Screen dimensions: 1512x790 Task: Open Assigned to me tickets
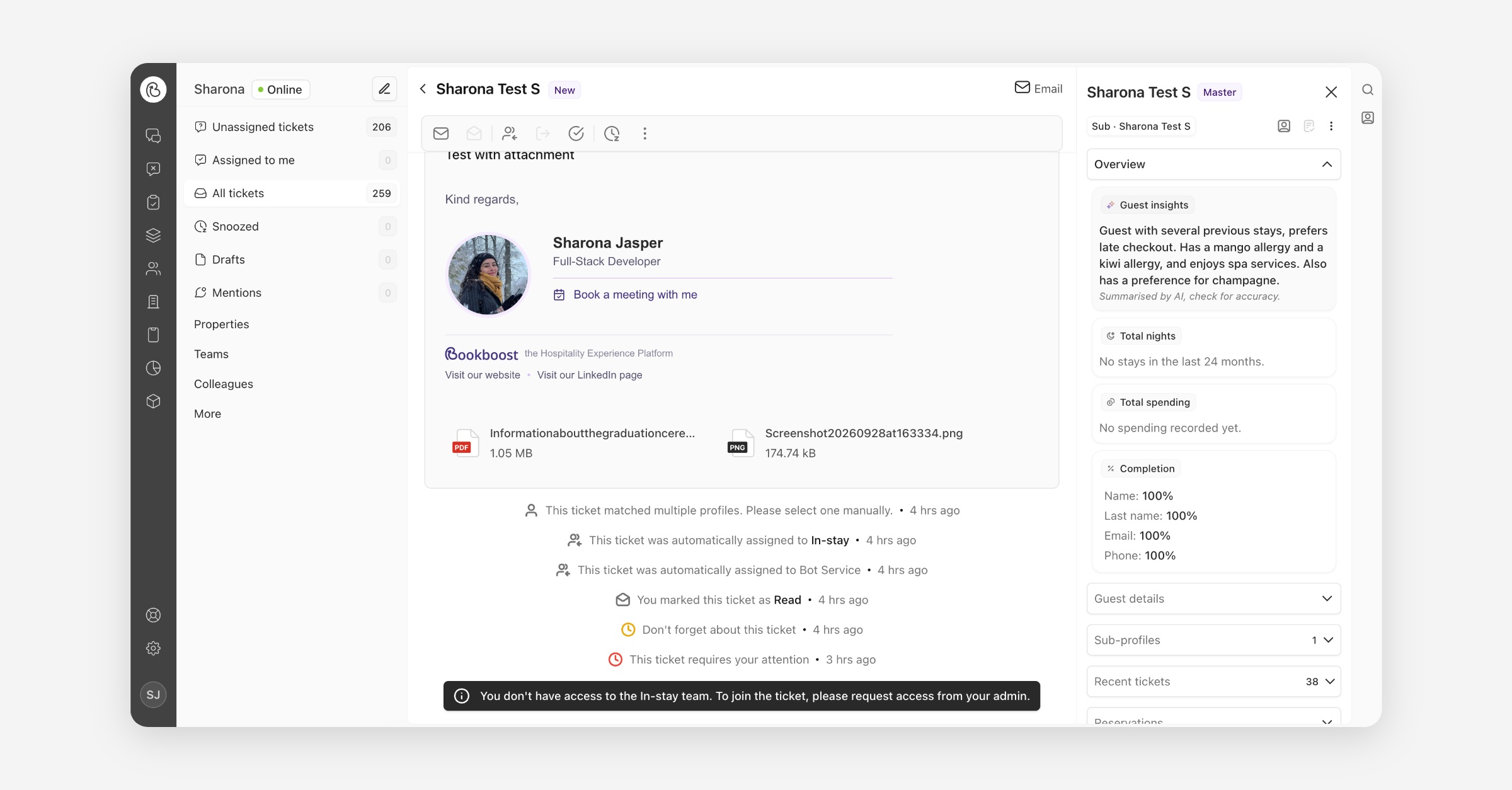[292, 160]
